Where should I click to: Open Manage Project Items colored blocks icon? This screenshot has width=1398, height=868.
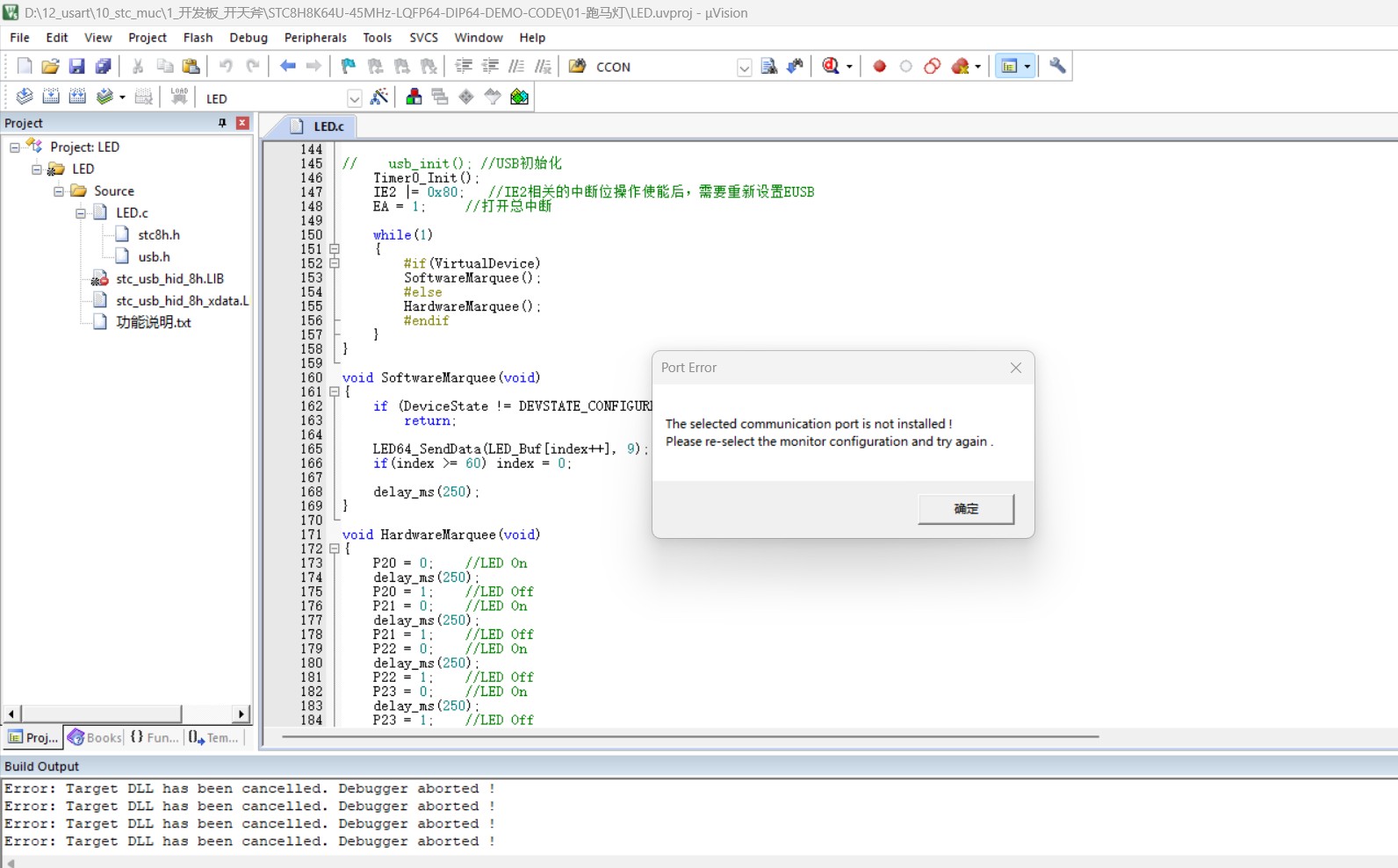click(x=414, y=97)
